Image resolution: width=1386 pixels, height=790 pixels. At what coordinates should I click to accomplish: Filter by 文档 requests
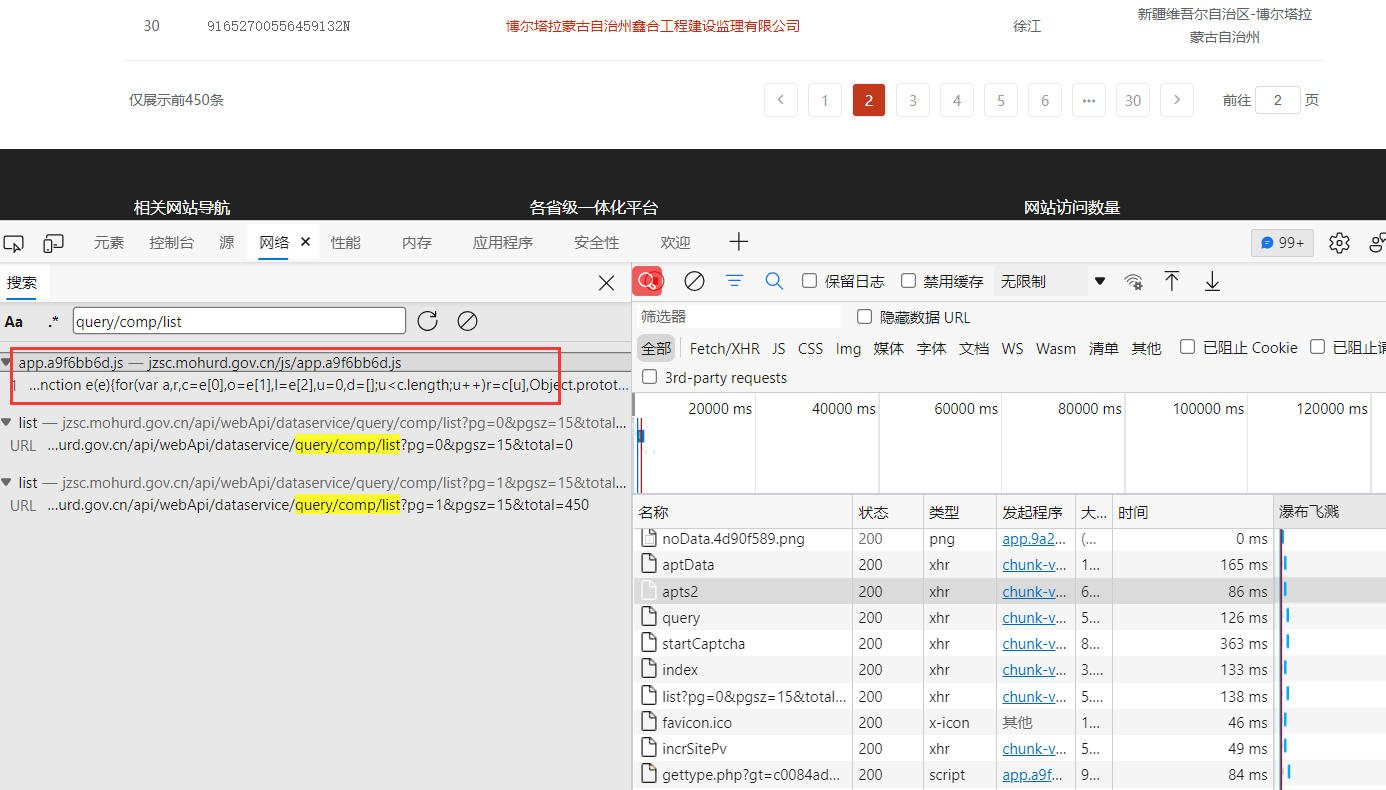pyautogui.click(x=974, y=348)
